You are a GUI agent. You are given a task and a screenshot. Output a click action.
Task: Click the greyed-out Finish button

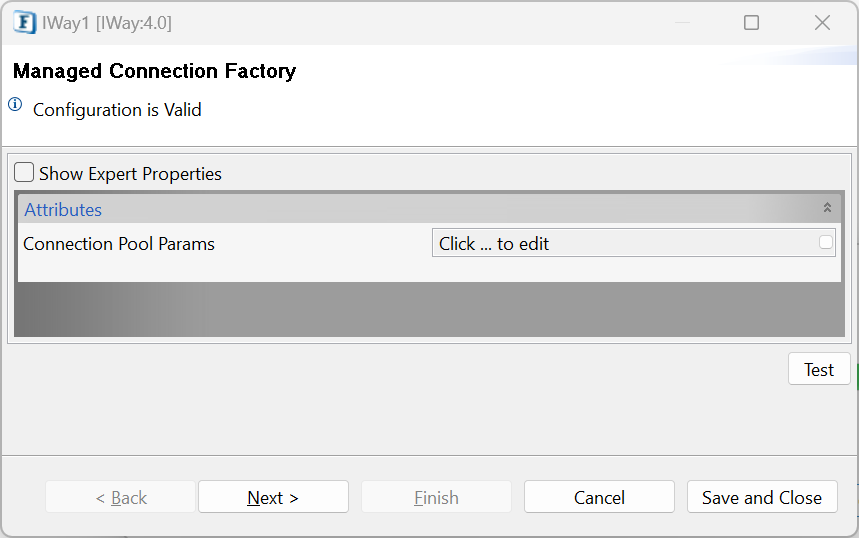click(436, 497)
